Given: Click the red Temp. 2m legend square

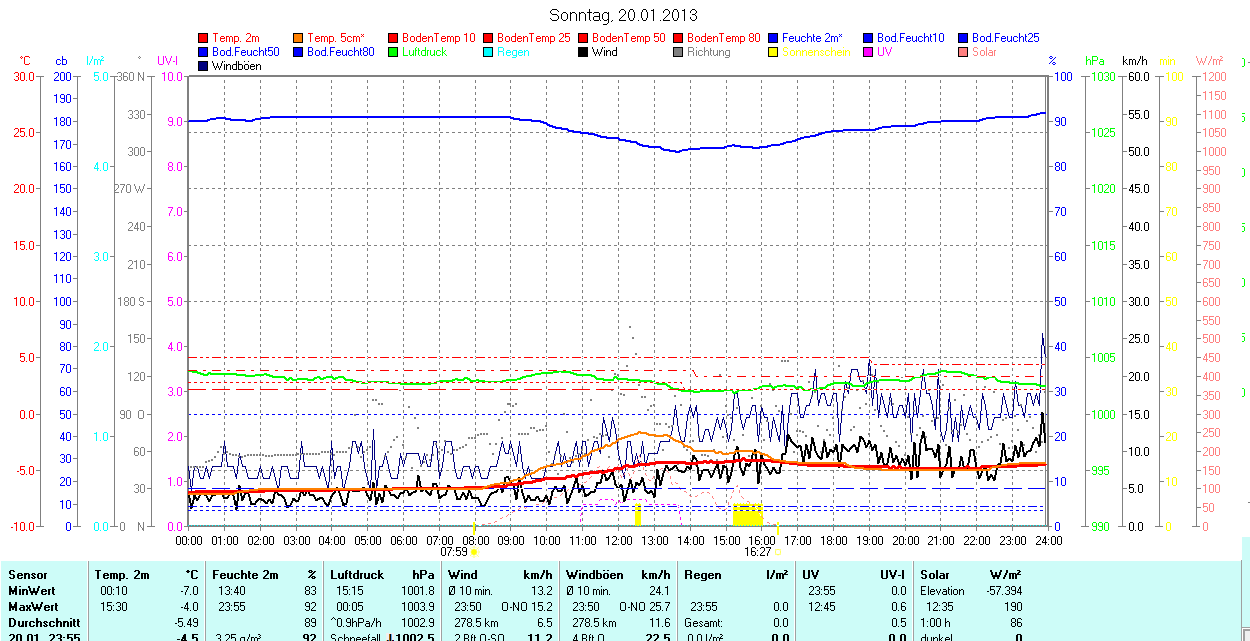Looking at the screenshot, I should pos(204,38).
